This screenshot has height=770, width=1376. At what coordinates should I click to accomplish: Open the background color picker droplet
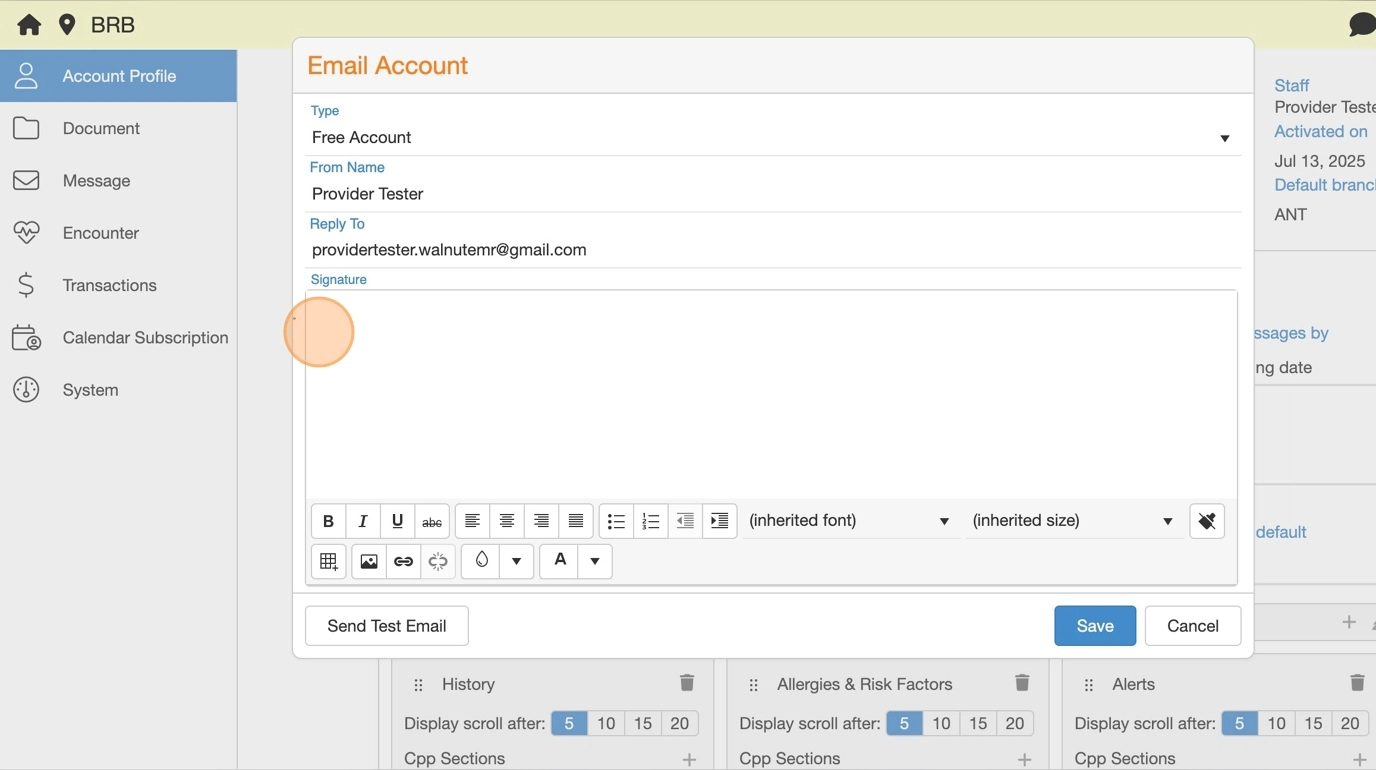(481, 561)
